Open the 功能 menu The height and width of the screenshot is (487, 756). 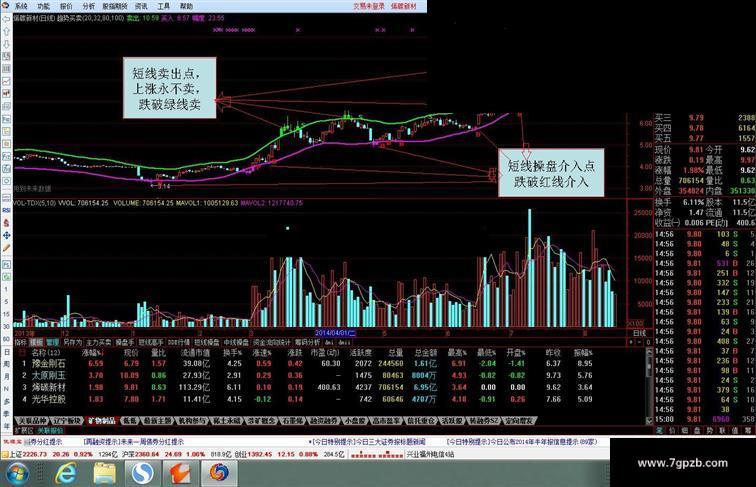44,6
